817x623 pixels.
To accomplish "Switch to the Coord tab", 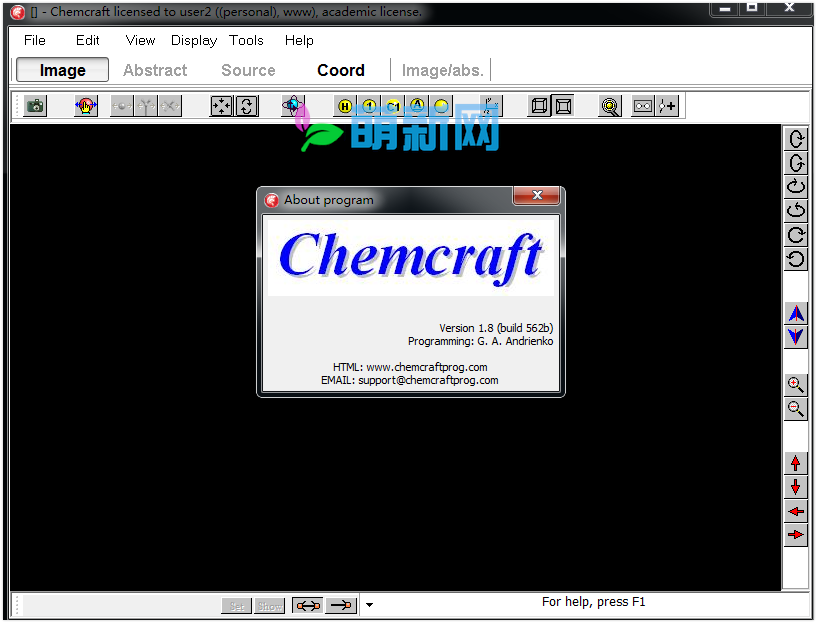I will tap(341, 70).
